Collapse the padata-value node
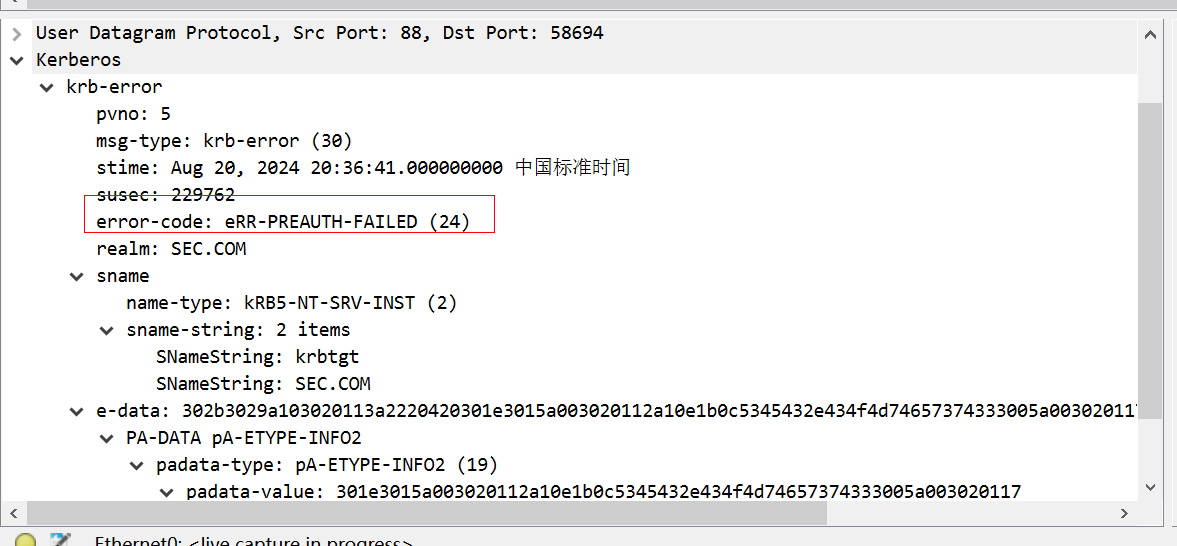Screen dimensions: 1177x546 [x=166, y=492]
